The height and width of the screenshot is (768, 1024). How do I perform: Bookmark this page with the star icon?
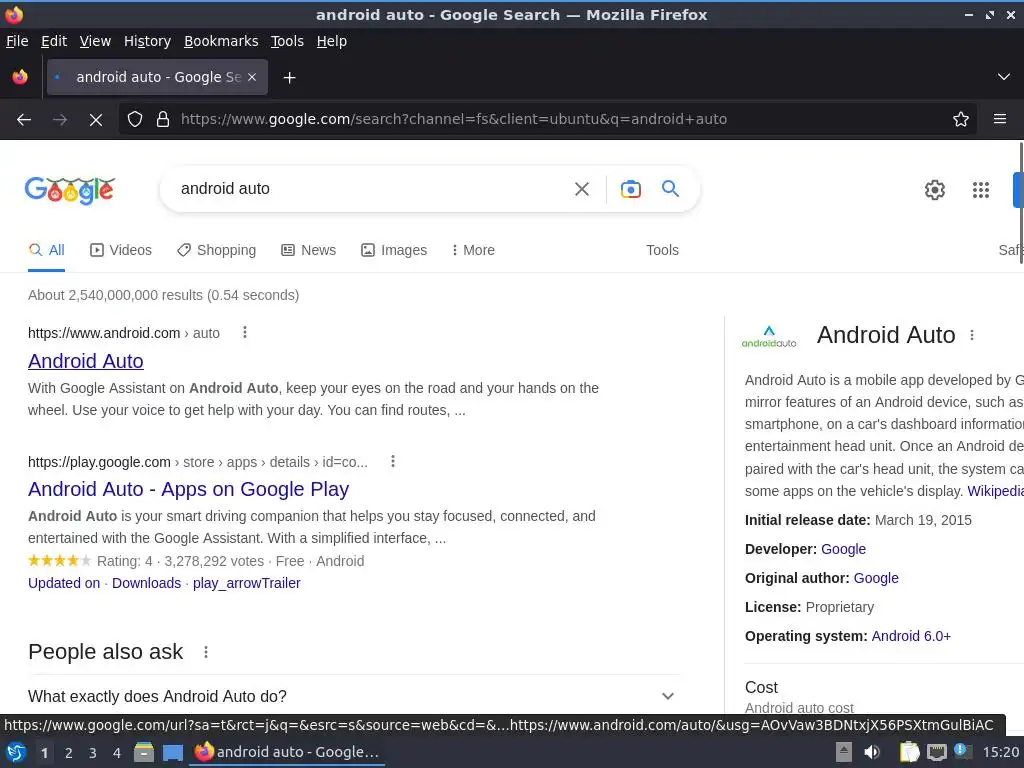tap(960, 120)
